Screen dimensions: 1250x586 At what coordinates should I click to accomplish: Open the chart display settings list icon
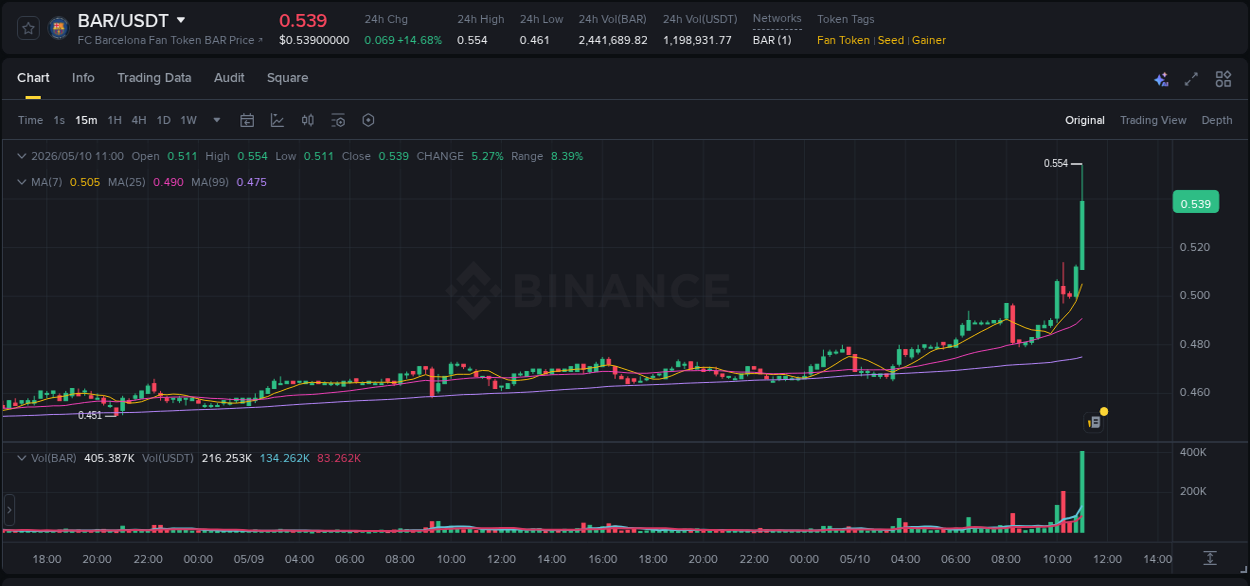pyautogui.click(x=338, y=120)
